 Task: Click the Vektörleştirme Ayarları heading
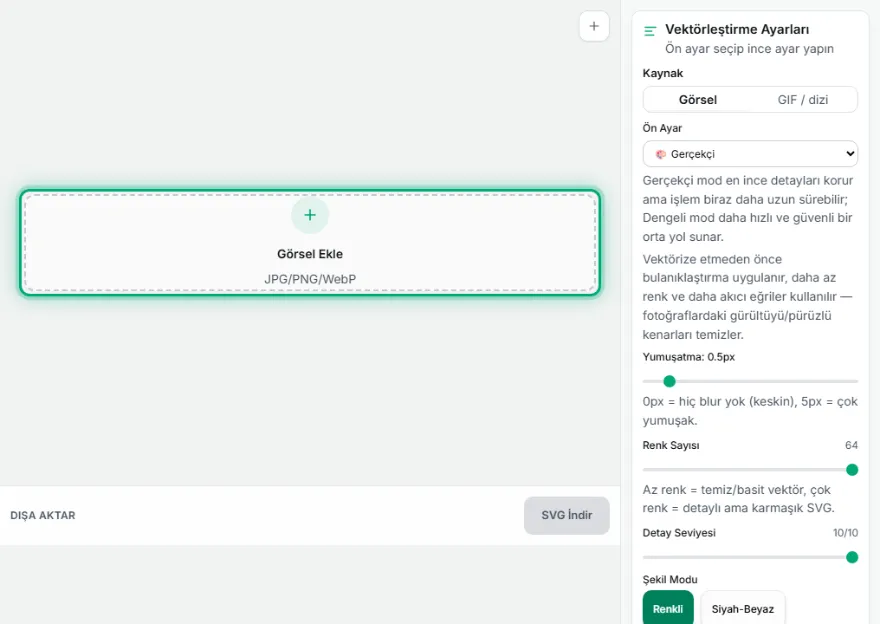point(737,29)
